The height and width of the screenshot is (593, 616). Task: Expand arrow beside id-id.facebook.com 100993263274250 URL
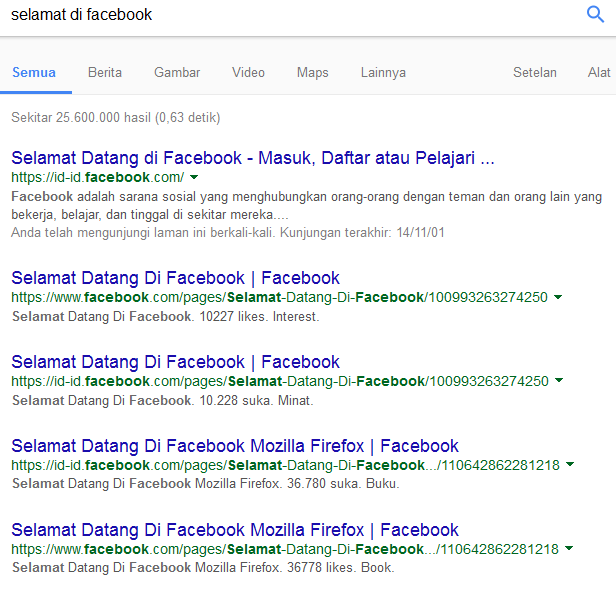click(559, 380)
